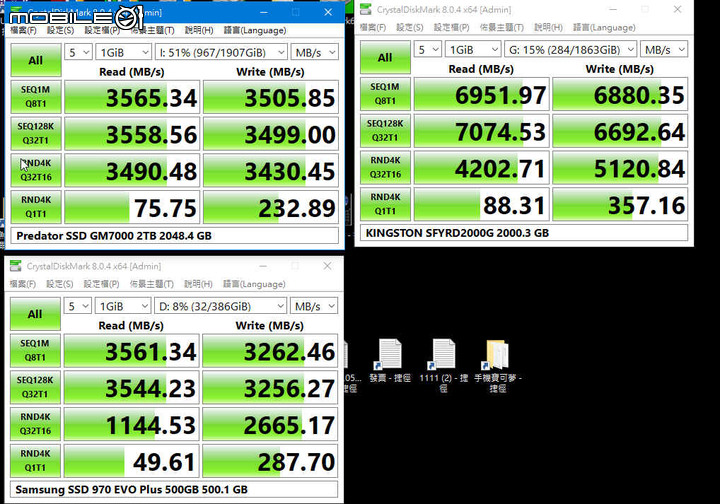Start RND4K Q32T16 test on Samsung 970
The height and width of the screenshot is (504, 720).
pos(35,424)
